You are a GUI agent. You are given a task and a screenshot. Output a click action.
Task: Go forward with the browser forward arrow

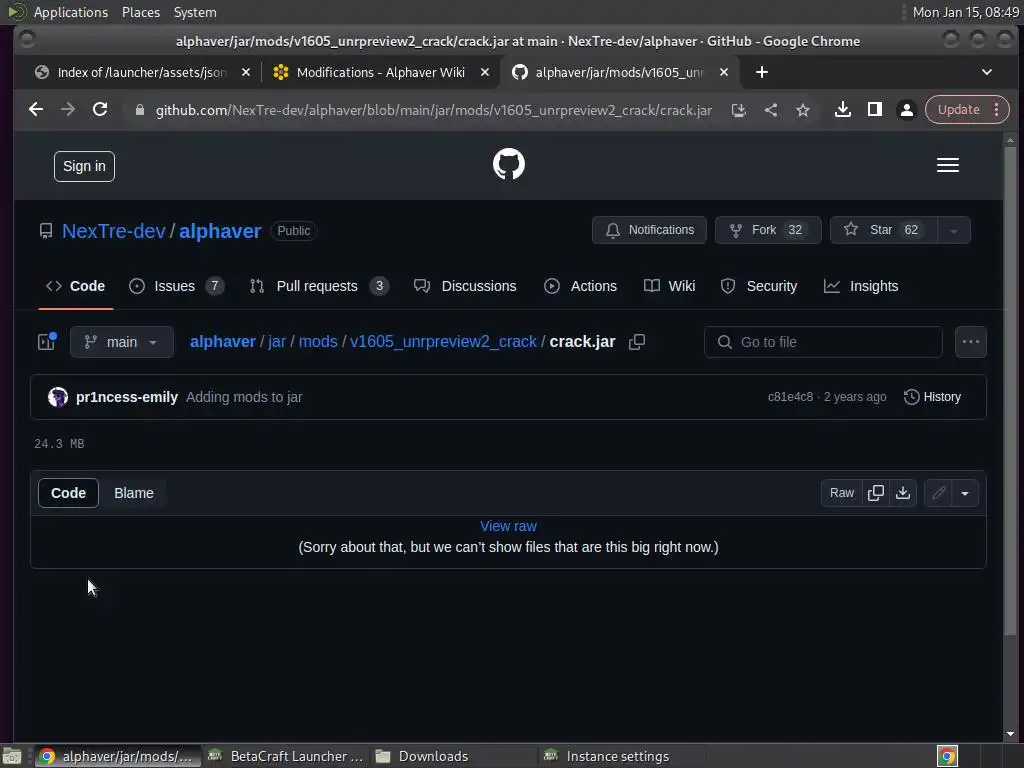coord(68,110)
